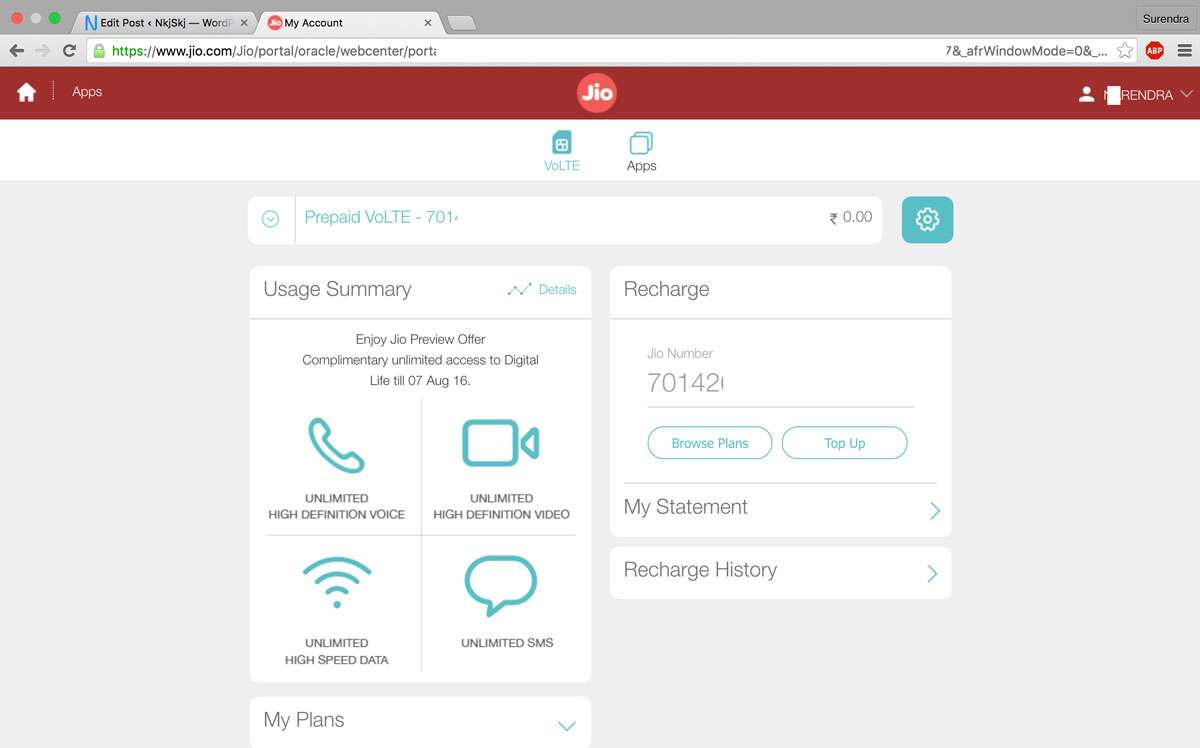Click the Unlimited HD Voice phone icon
1200x748 pixels.
click(x=336, y=445)
